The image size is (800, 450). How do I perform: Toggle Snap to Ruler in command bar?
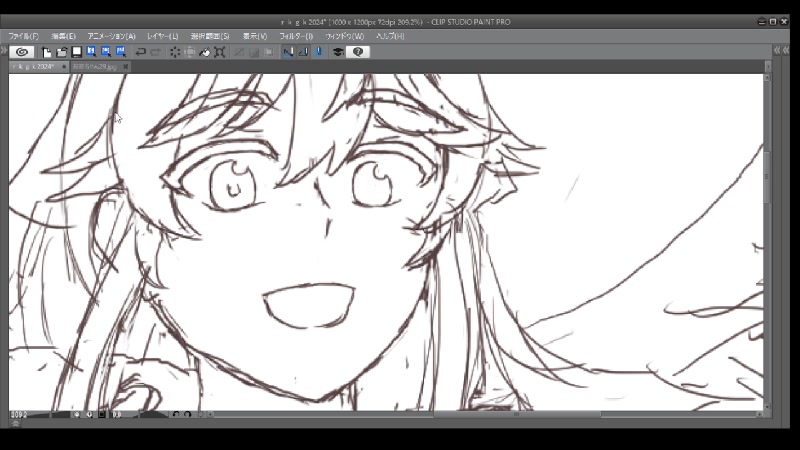pos(288,52)
